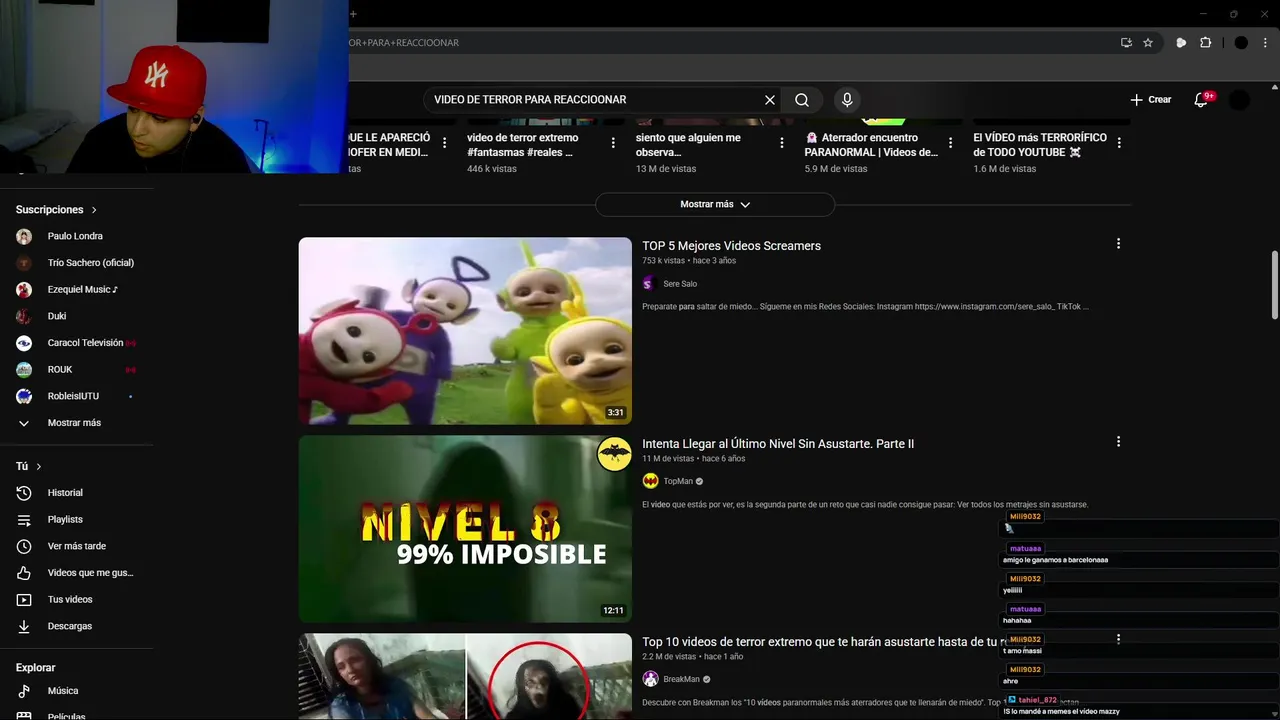The width and height of the screenshot is (1280, 720).
Task: Start voice search with microphone icon
Action: click(847, 100)
